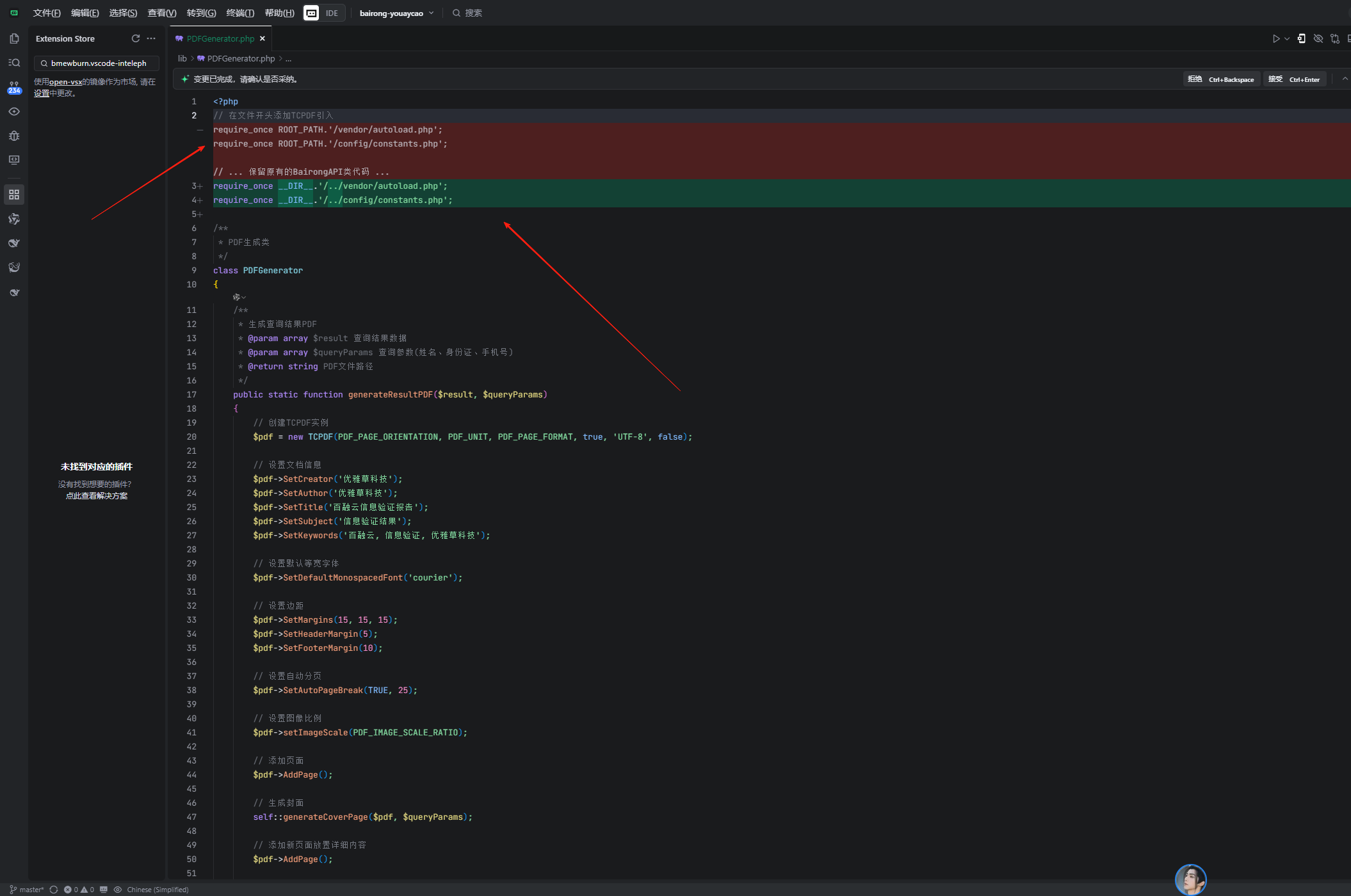Click the extension search input field

pyautogui.click(x=96, y=63)
